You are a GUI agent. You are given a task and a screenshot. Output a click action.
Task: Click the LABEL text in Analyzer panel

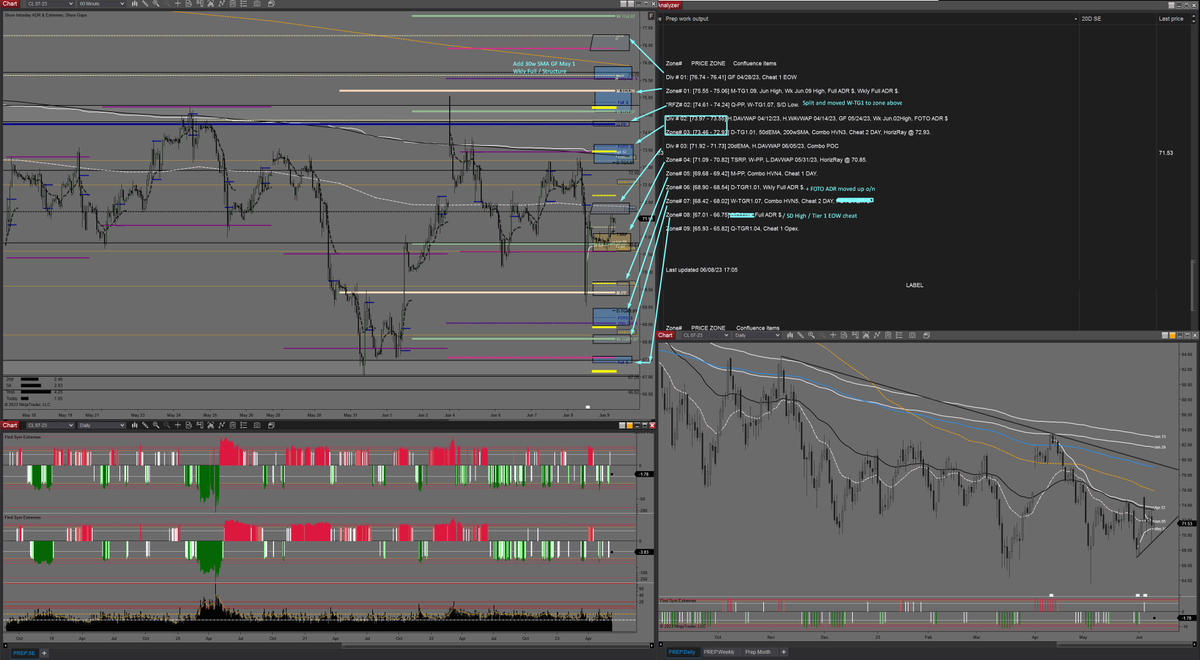(914, 285)
